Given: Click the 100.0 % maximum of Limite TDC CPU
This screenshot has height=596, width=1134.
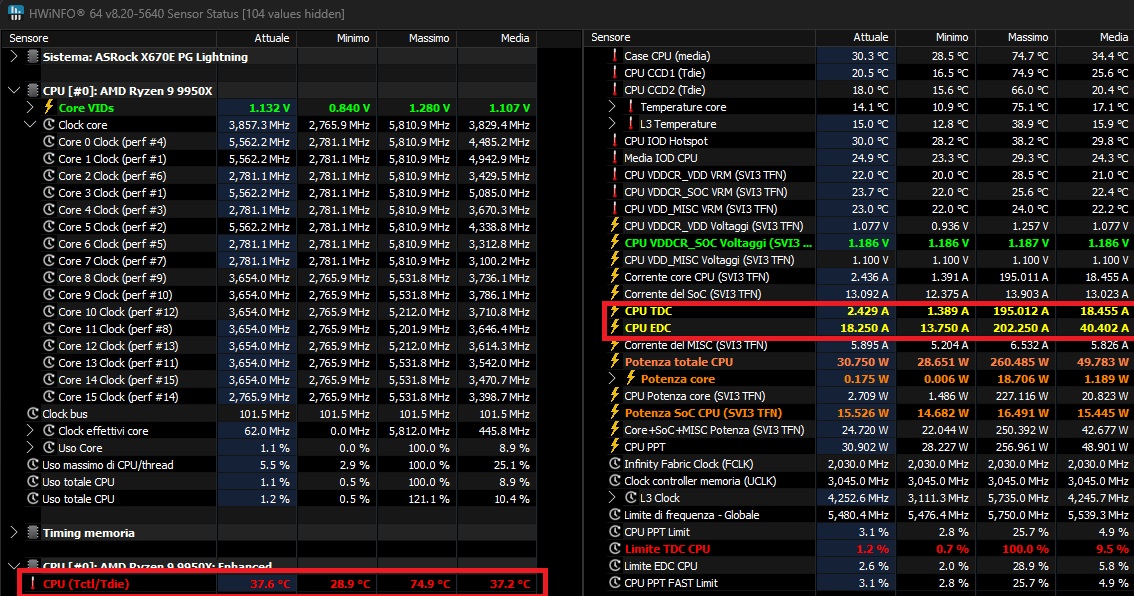Looking at the screenshot, I should [x=1025, y=549].
